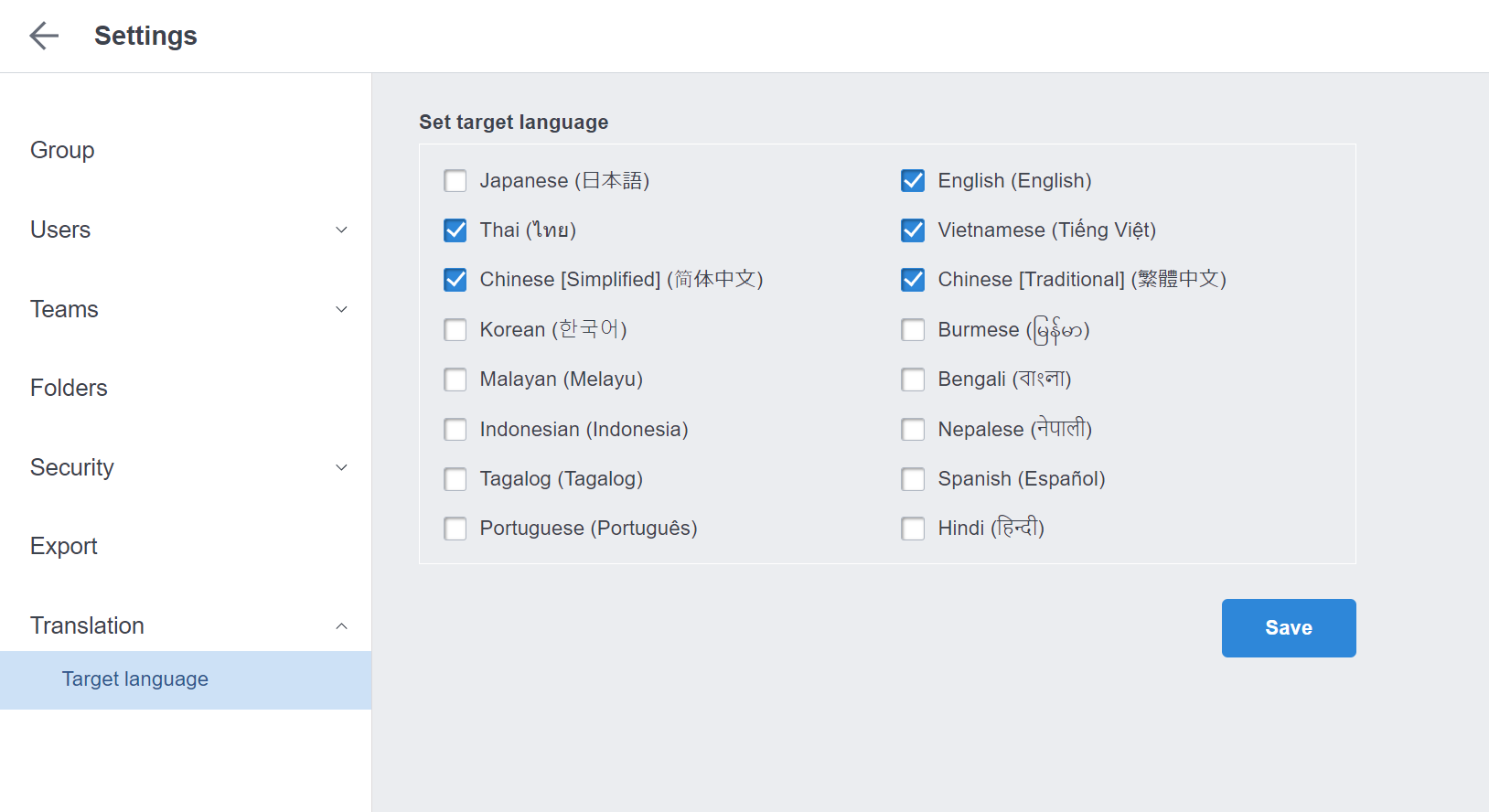Collapse the Translation section chevron
This screenshot has height=812, width=1489.
coord(341,626)
